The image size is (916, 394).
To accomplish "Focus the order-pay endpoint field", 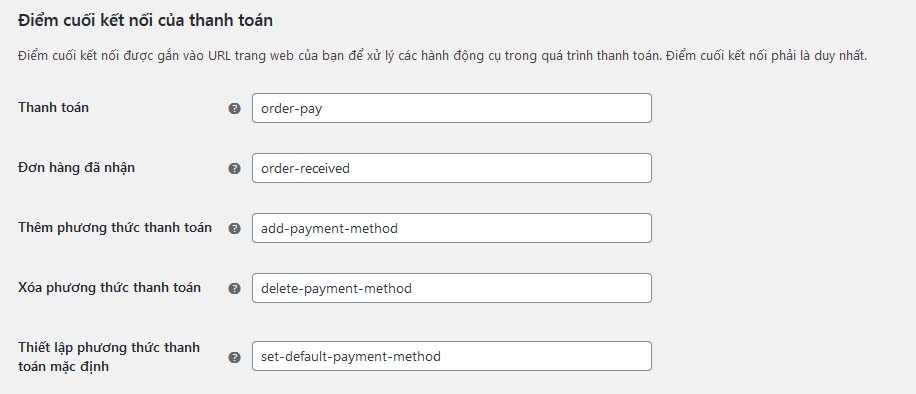I will click(x=452, y=108).
